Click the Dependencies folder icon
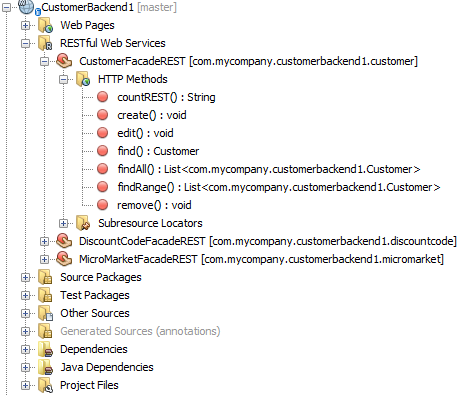Image resolution: width=457 pixels, height=395 pixels. 45,349
